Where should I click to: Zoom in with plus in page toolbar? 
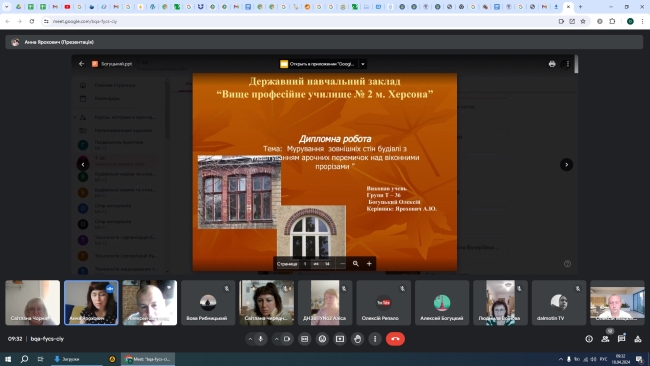[x=369, y=264]
